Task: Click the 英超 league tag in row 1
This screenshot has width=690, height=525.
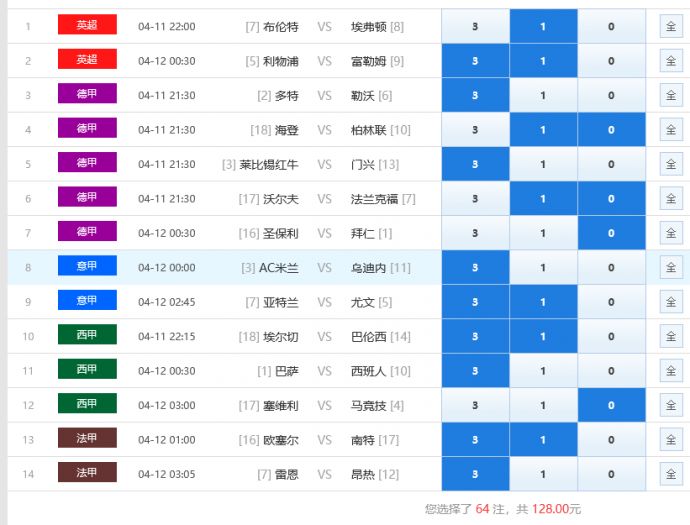Action: 87,26
